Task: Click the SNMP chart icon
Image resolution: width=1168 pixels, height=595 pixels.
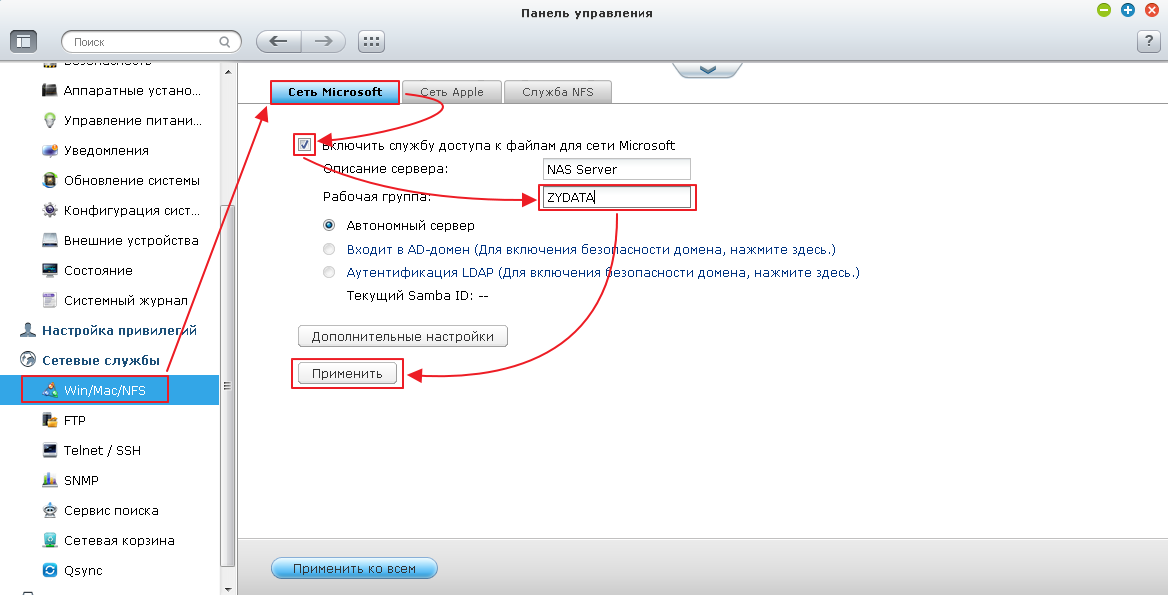Action: (49, 480)
